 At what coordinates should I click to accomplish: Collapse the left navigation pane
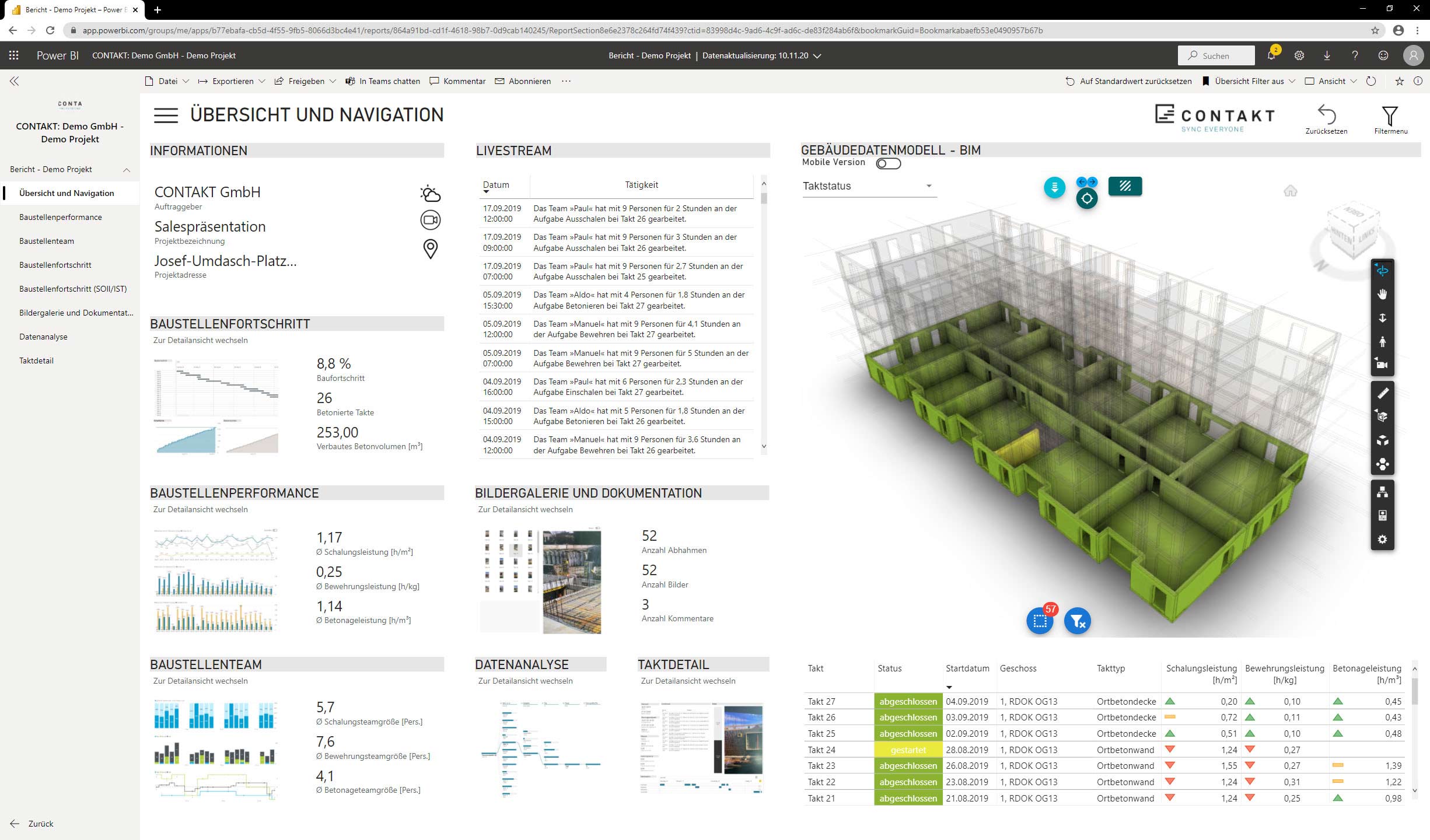coord(15,81)
